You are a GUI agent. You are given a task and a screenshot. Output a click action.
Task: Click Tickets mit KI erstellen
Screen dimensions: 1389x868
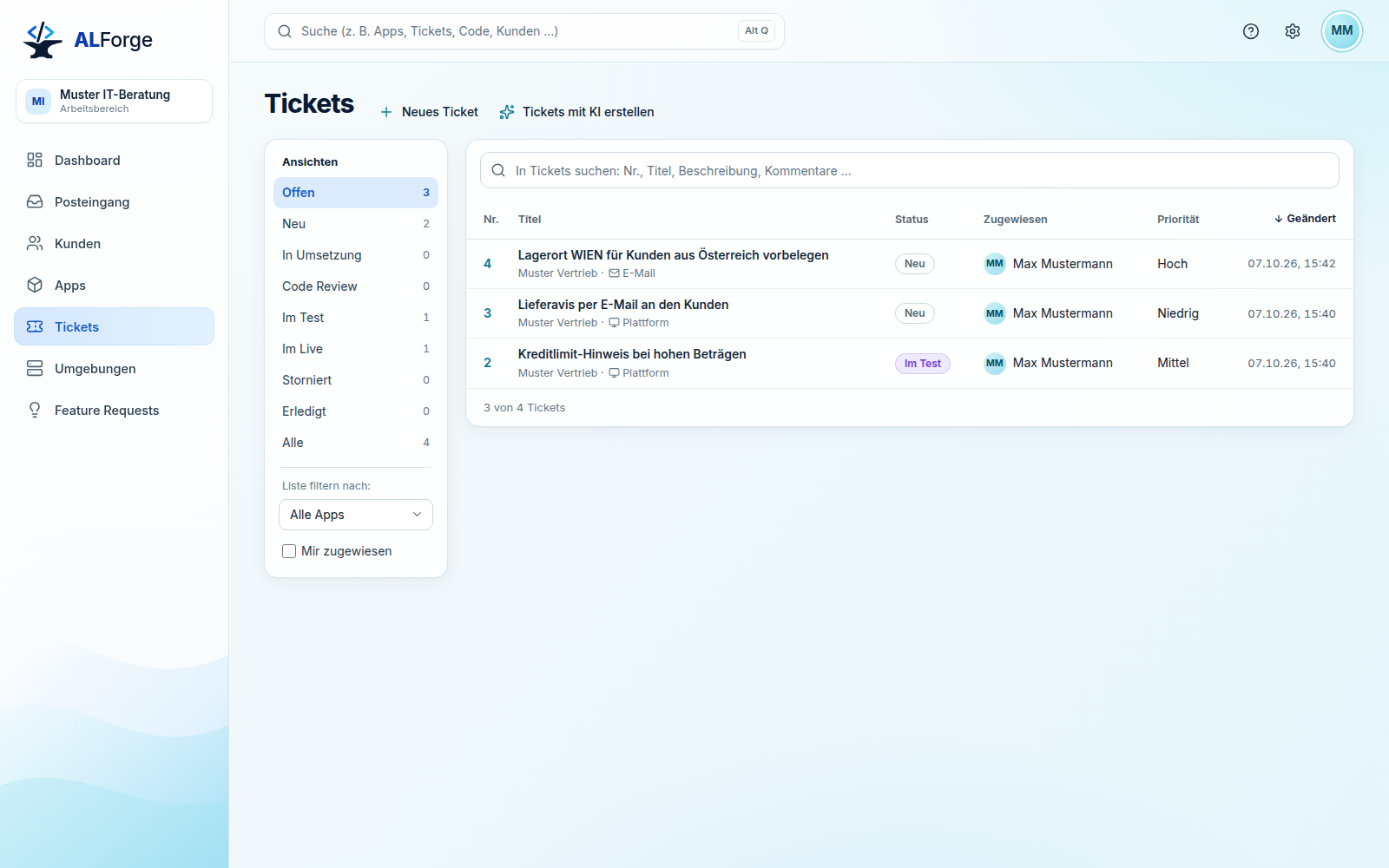click(x=589, y=112)
